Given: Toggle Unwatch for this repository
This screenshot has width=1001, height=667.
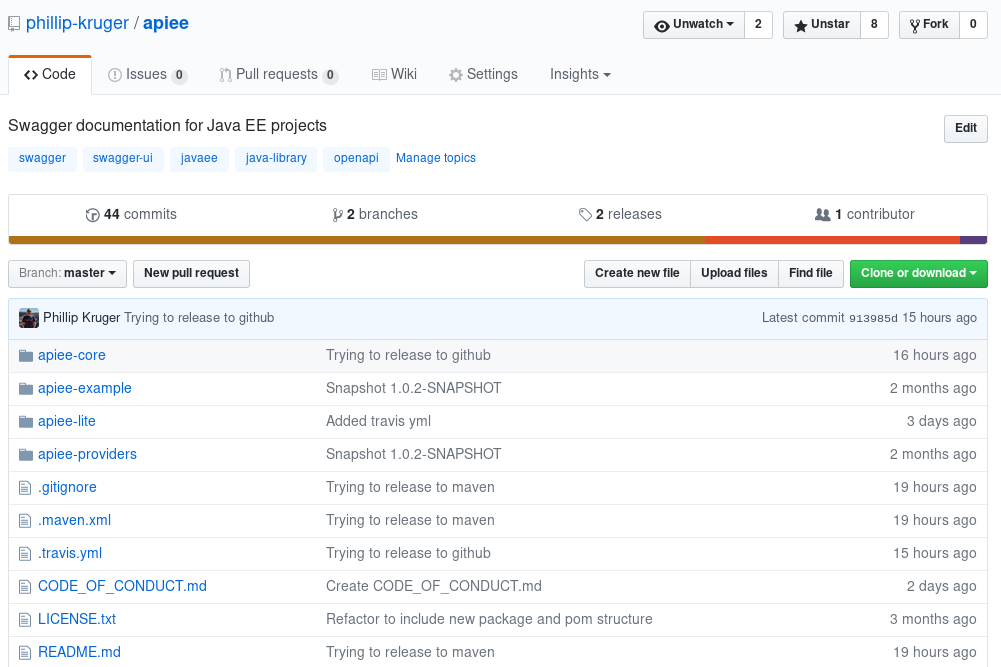Looking at the screenshot, I should click(x=694, y=25).
